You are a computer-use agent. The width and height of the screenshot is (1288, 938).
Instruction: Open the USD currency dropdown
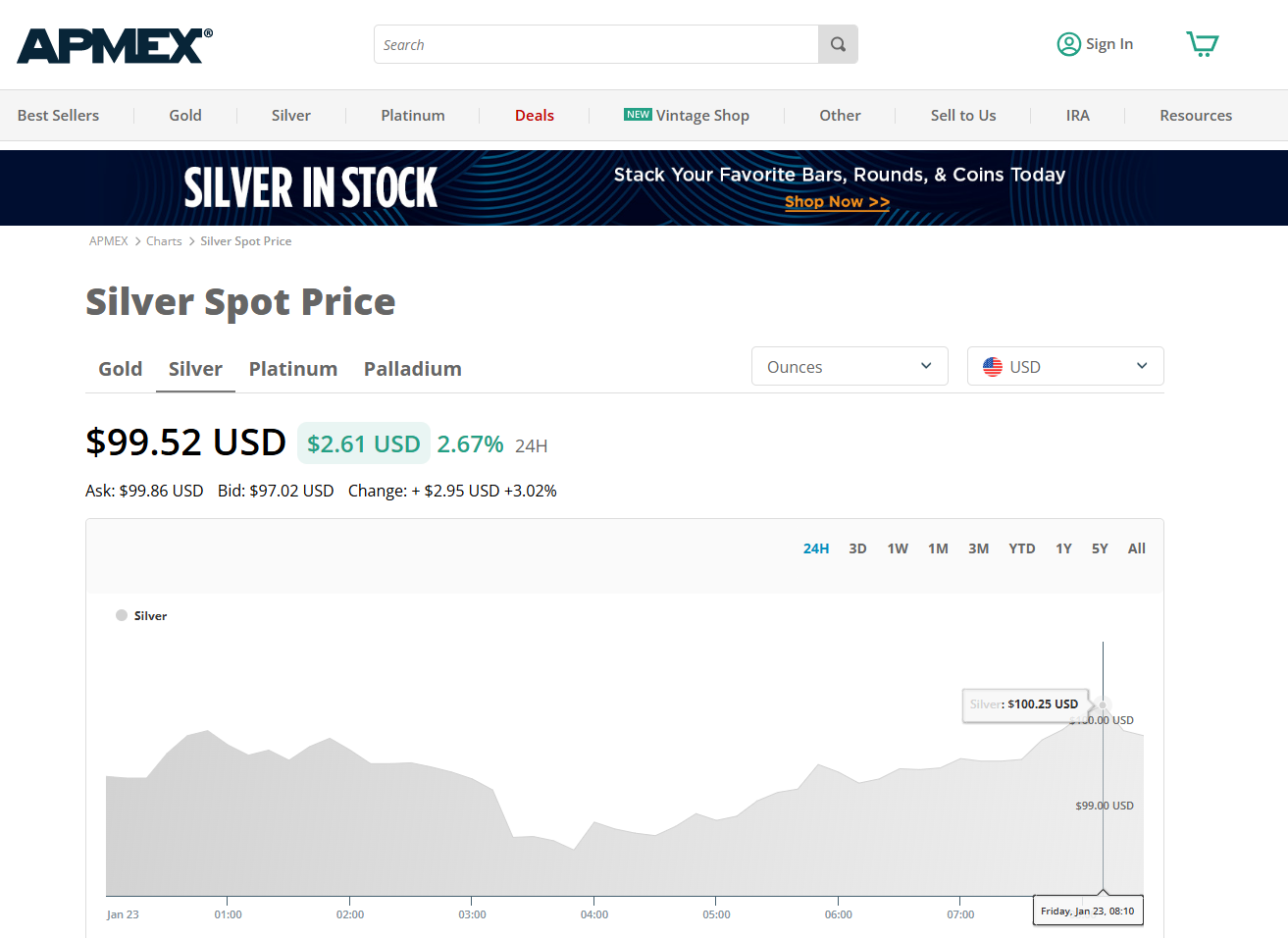[x=1065, y=366]
